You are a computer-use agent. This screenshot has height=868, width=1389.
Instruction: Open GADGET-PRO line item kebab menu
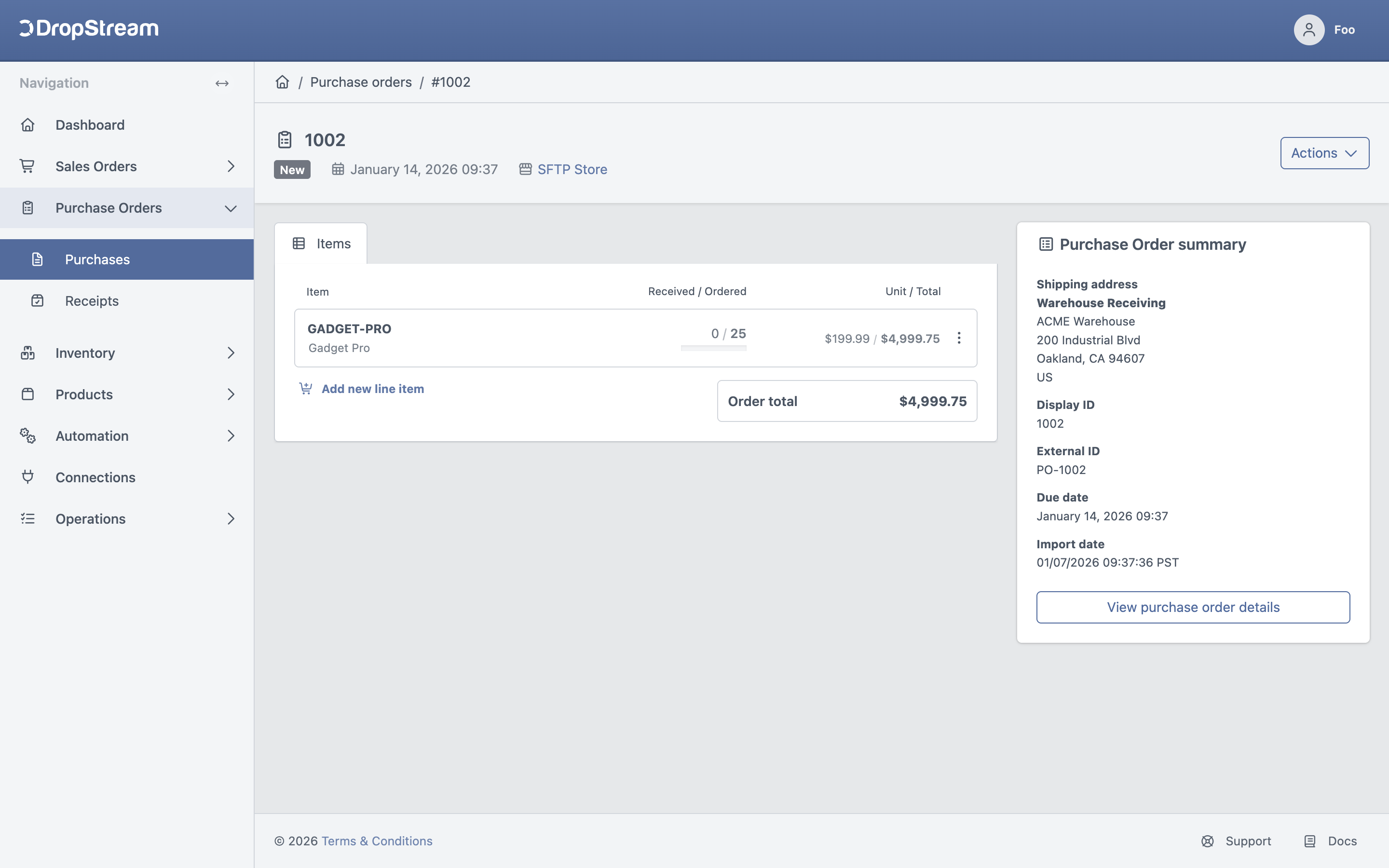click(x=958, y=338)
